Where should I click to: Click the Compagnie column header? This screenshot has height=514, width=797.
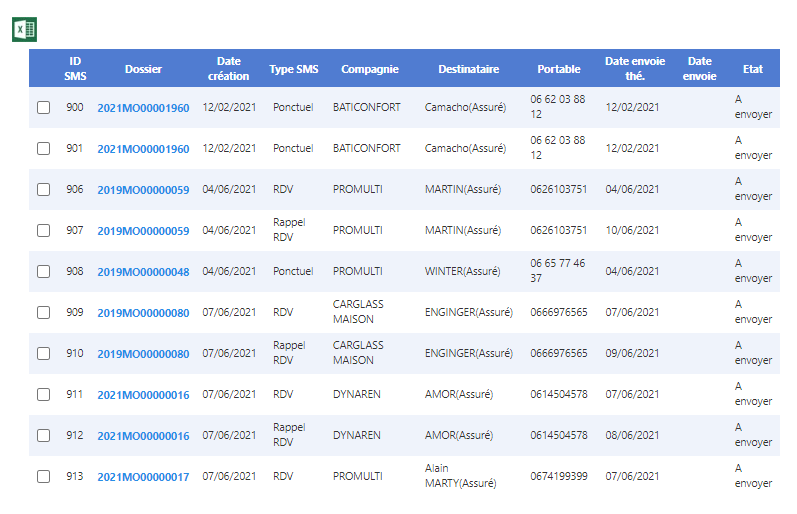click(369, 69)
